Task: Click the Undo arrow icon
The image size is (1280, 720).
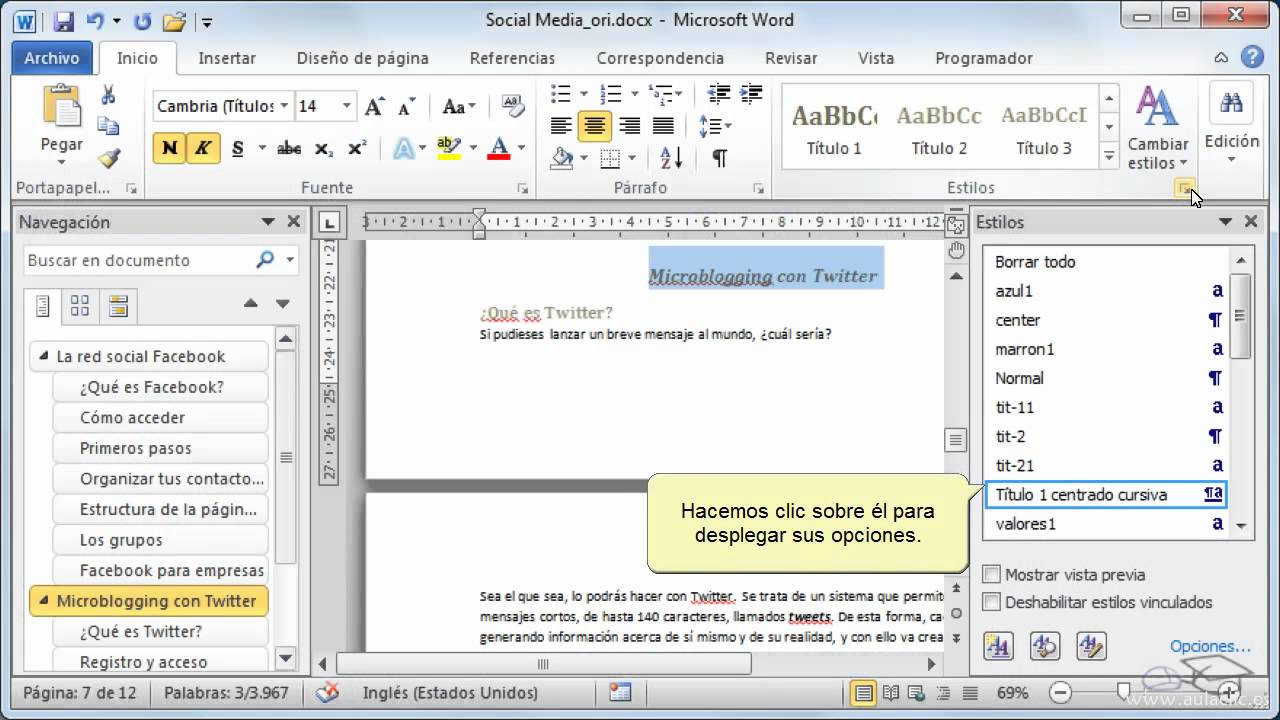Action: click(96, 20)
